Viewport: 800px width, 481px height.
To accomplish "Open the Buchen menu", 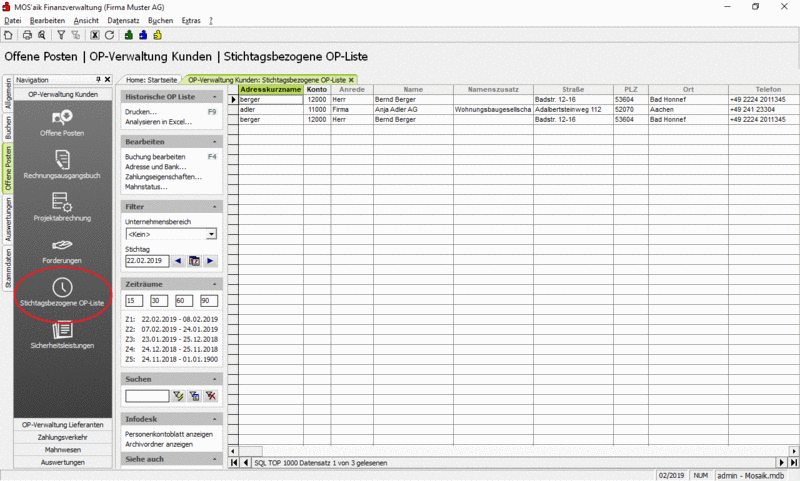I will pyautogui.click(x=161, y=20).
